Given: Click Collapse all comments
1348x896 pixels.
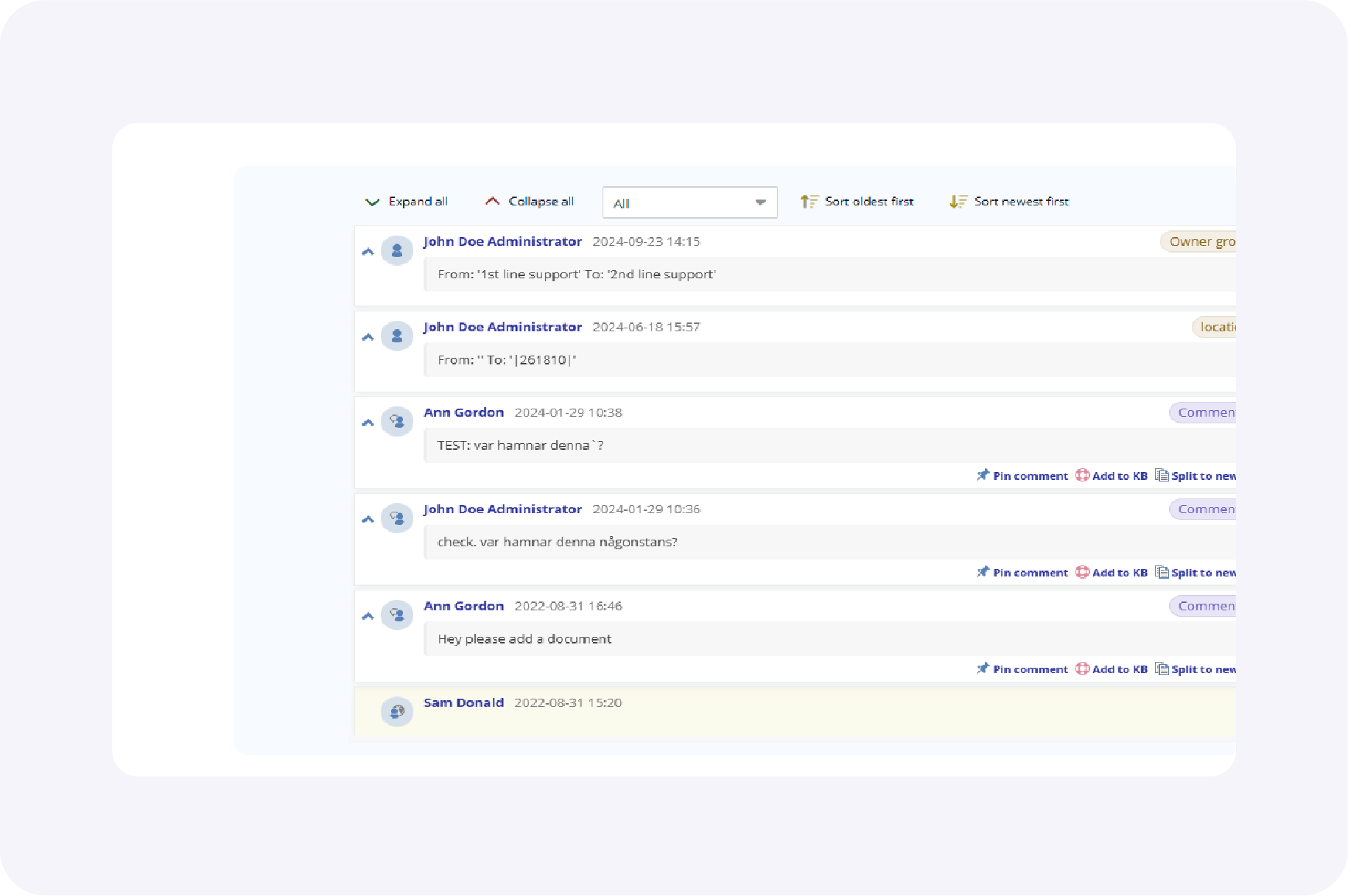Looking at the screenshot, I should tap(530, 202).
